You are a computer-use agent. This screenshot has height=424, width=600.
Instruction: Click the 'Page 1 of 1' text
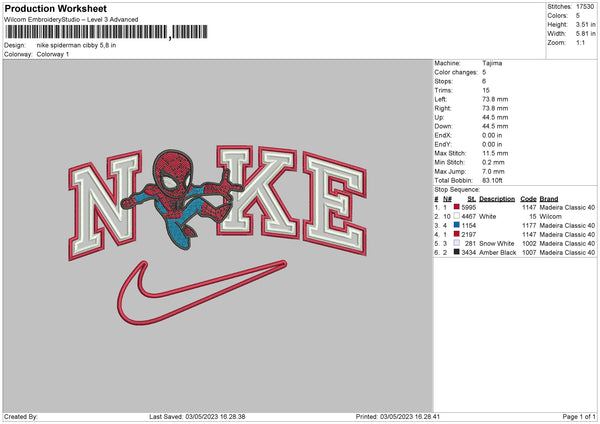[x=579, y=416]
